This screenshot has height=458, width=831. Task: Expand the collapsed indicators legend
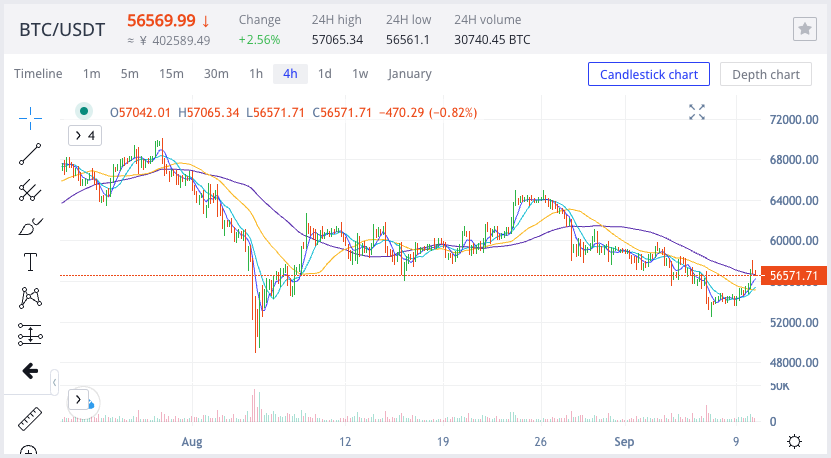point(83,135)
